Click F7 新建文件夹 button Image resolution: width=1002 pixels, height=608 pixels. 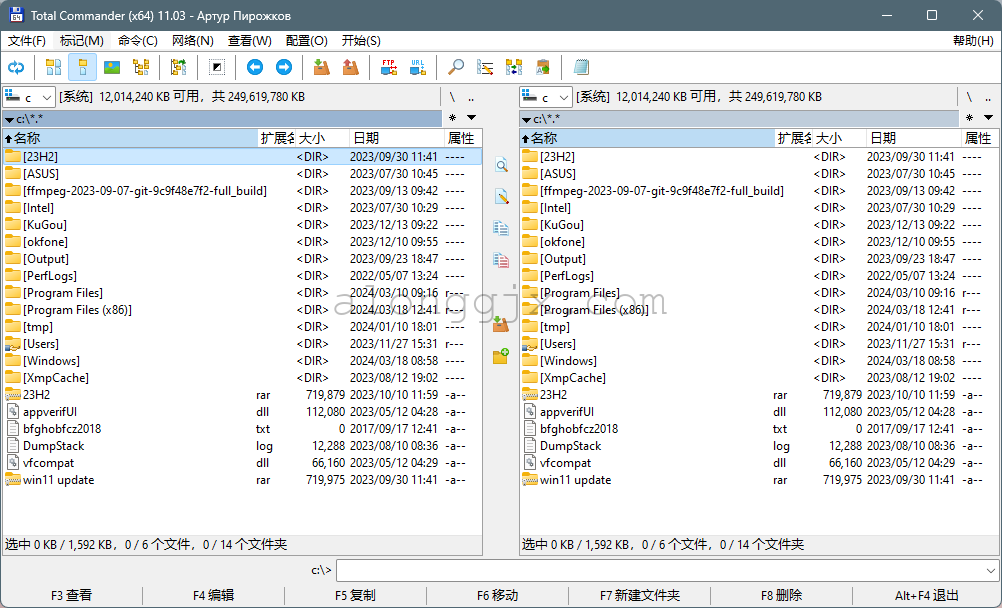click(640, 596)
